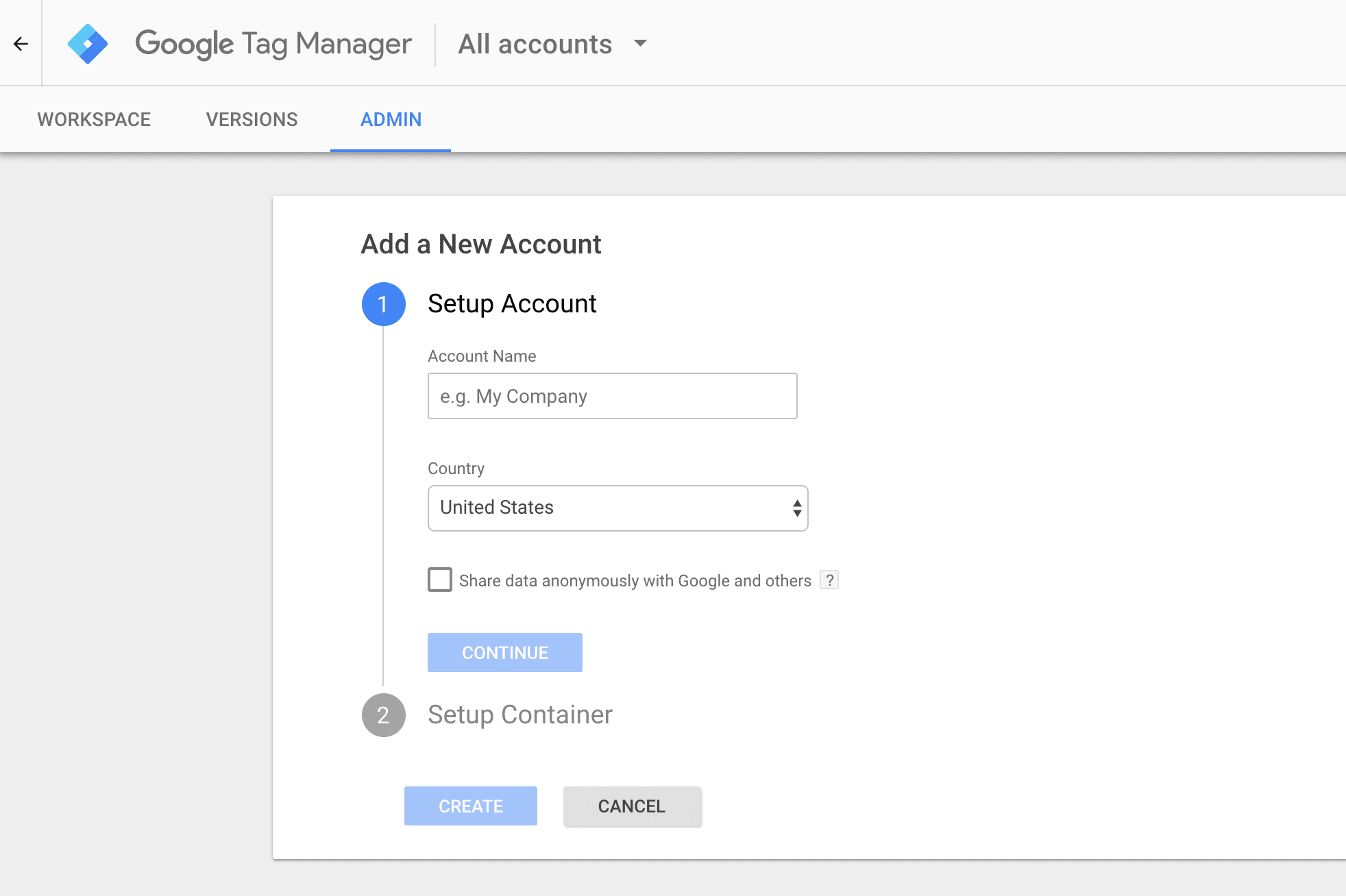Click the back arrow at top left

coord(21,43)
